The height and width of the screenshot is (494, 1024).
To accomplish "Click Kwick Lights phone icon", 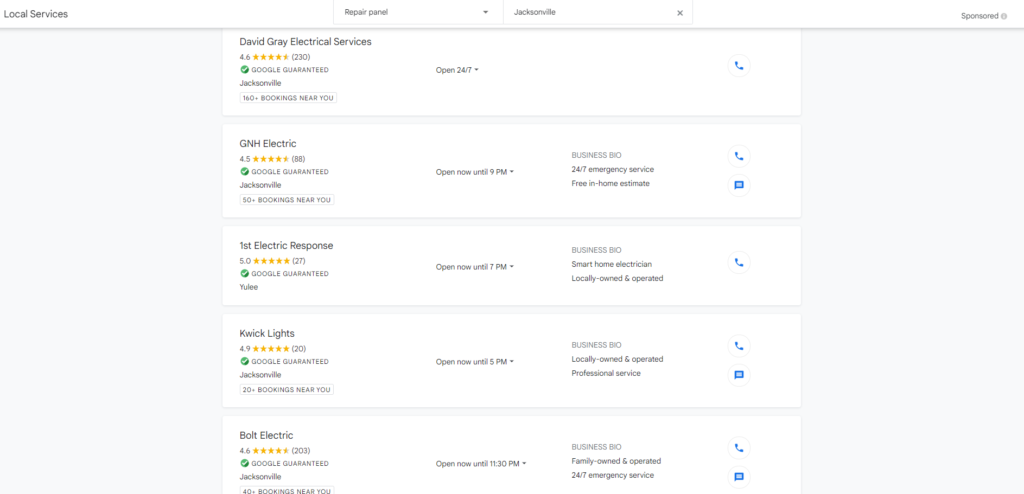I will pos(739,346).
